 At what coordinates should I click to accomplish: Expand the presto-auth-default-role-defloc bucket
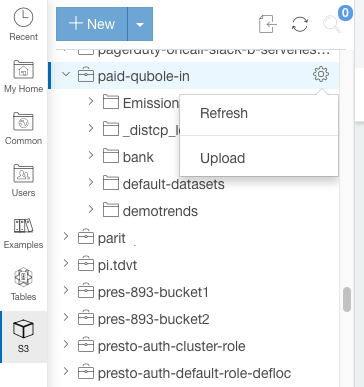66,371
